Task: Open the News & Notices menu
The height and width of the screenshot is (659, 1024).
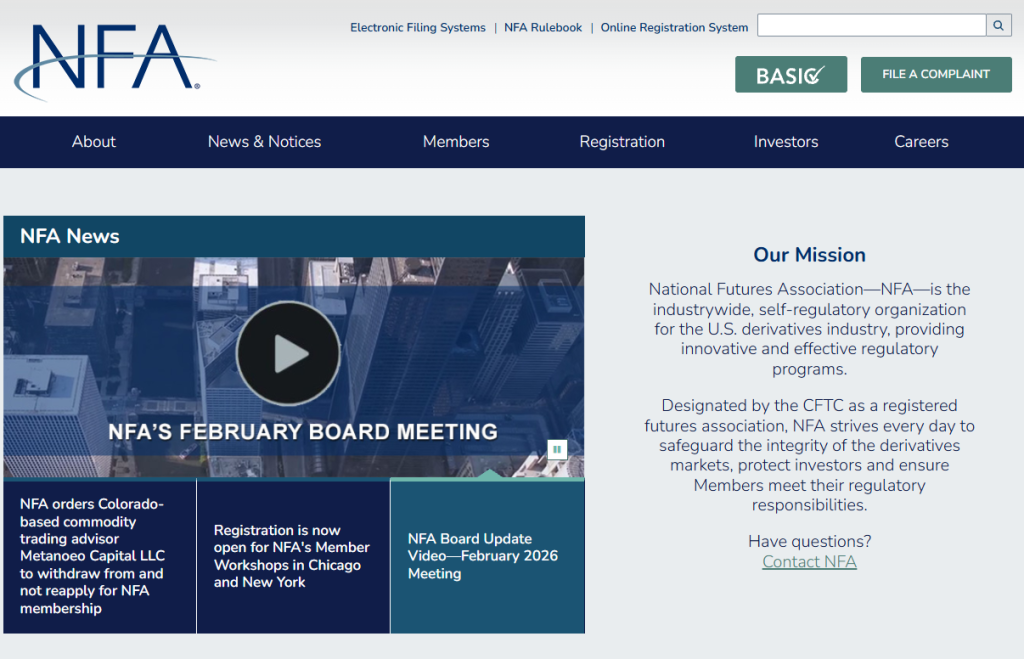Action: coord(264,142)
